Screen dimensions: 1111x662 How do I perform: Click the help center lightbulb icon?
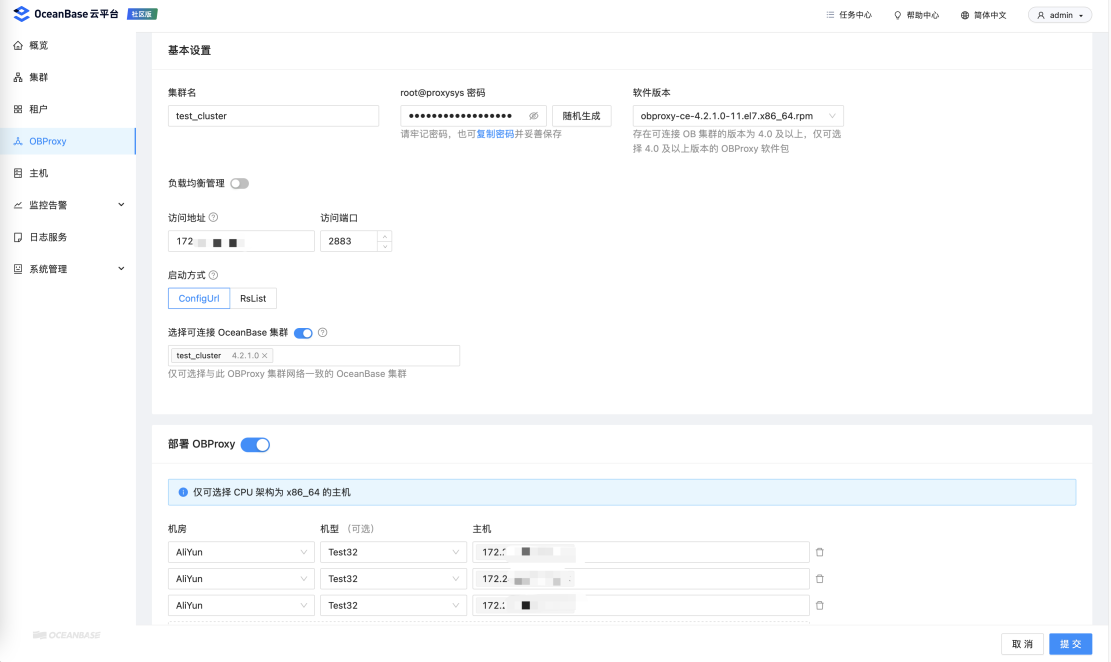898,15
